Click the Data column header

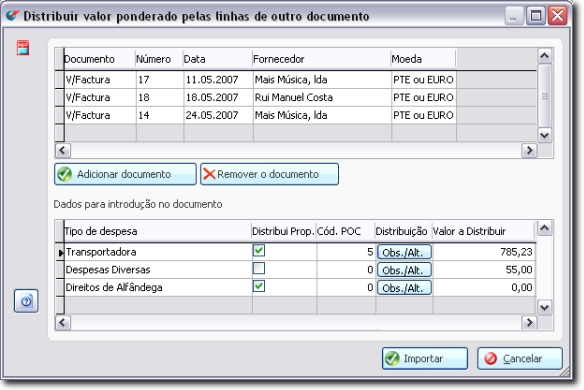[x=218, y=59]
